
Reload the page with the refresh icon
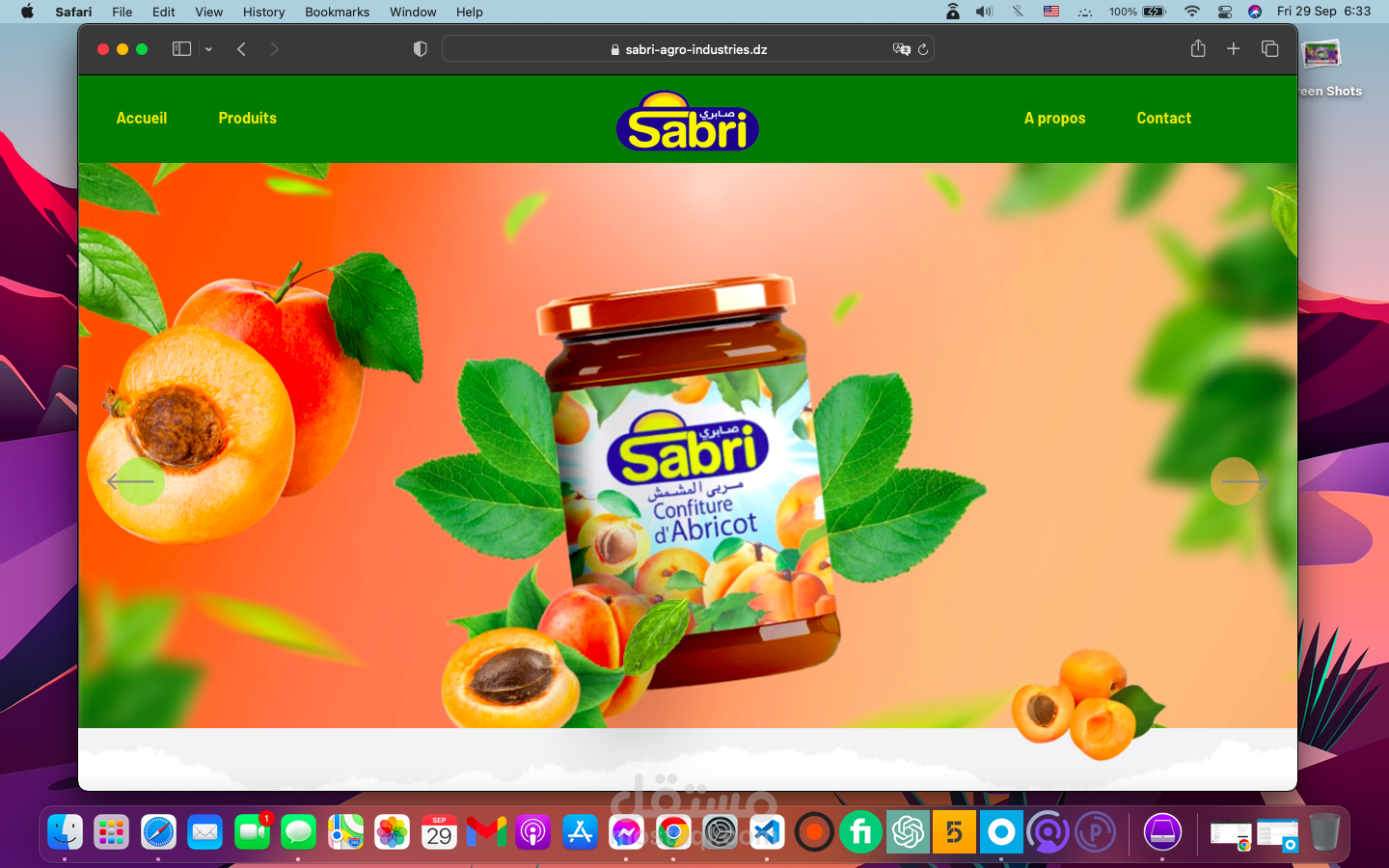[x=923, y=49]
